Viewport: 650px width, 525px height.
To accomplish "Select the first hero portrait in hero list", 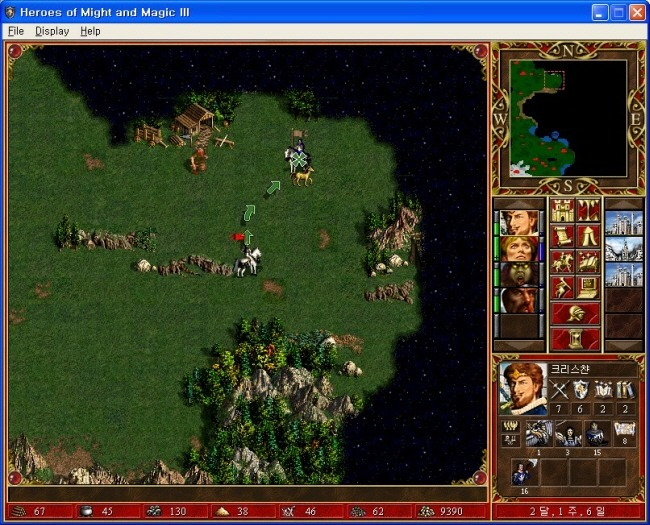I will point(519,223).
